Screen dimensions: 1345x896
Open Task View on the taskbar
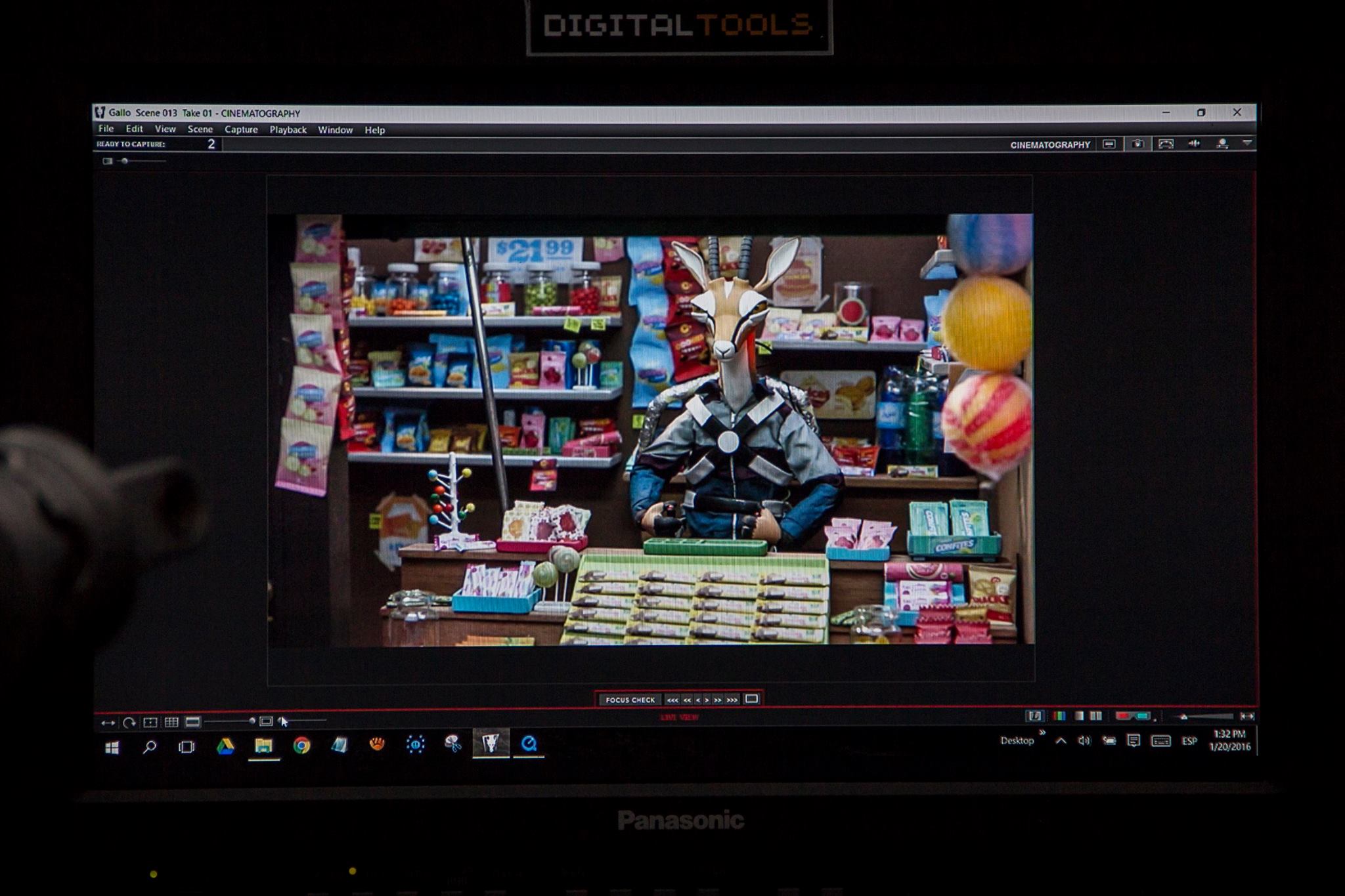[x=187, y=746]
